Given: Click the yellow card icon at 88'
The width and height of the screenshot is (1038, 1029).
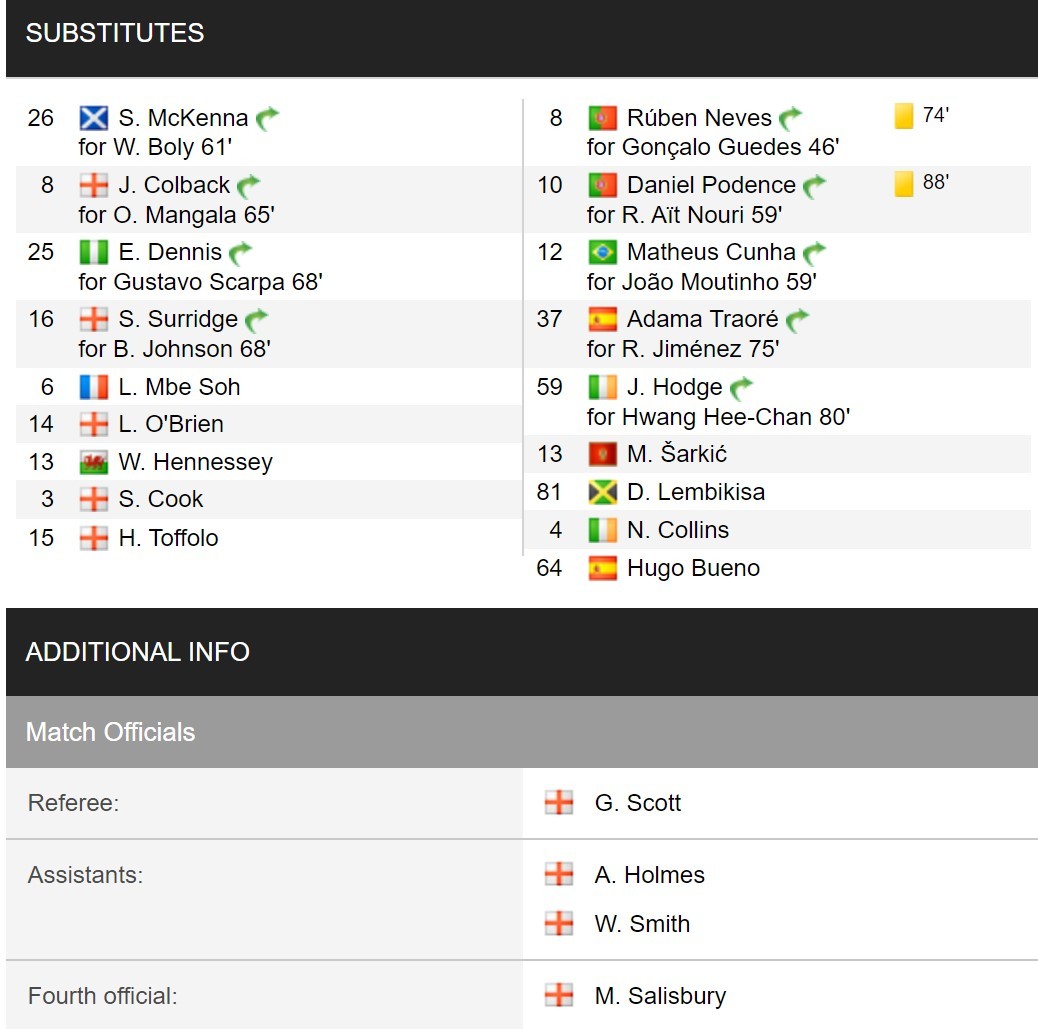Looking at the screenshot, I should point(904,183).
